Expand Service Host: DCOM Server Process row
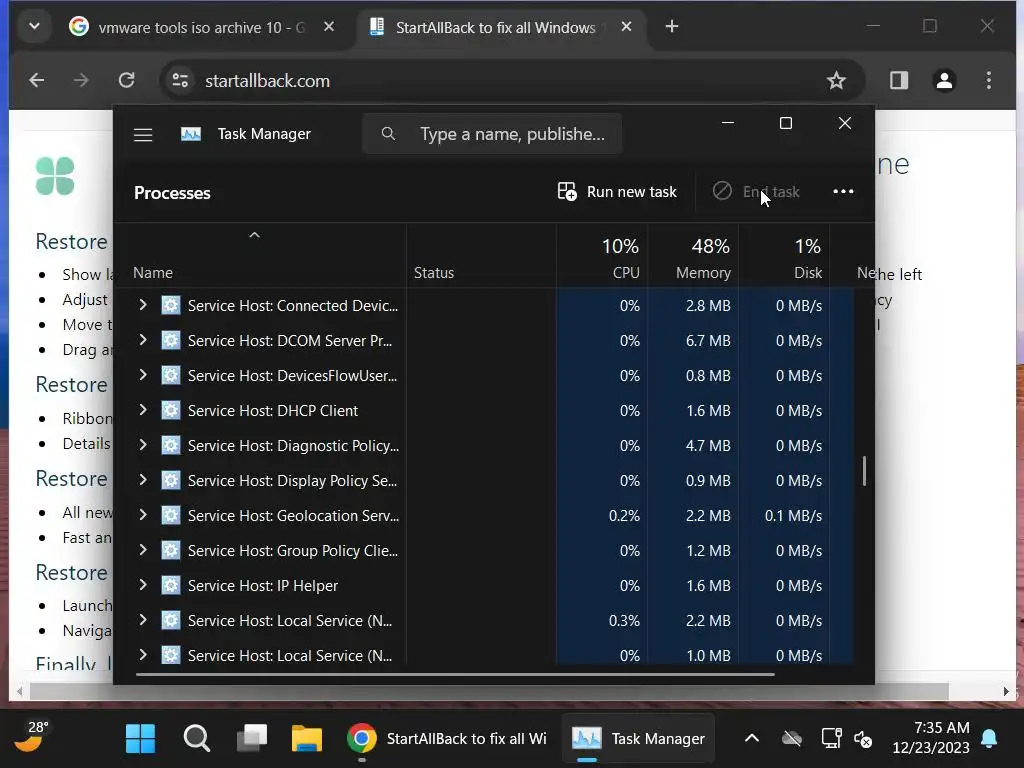The width and height of the screenshot is (1024, 768). coord(142,340)
